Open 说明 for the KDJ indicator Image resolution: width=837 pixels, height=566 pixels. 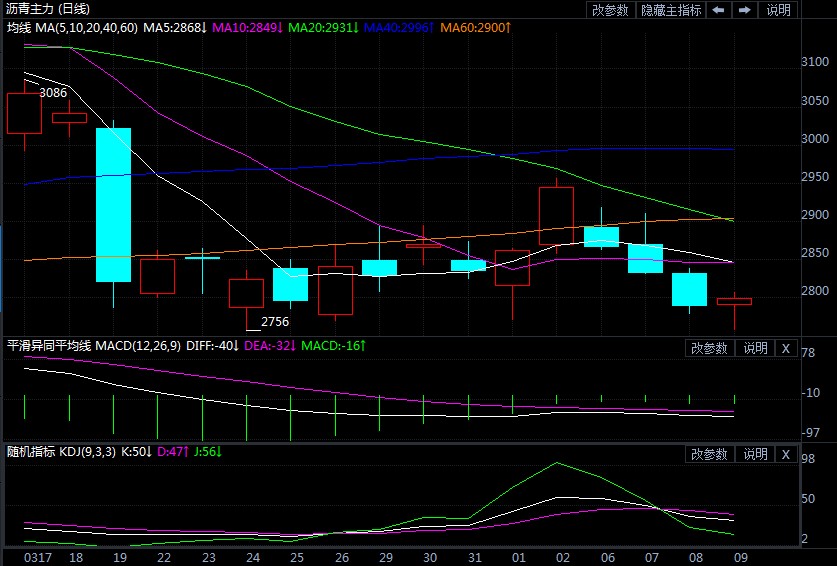click(x=755, y=454)
